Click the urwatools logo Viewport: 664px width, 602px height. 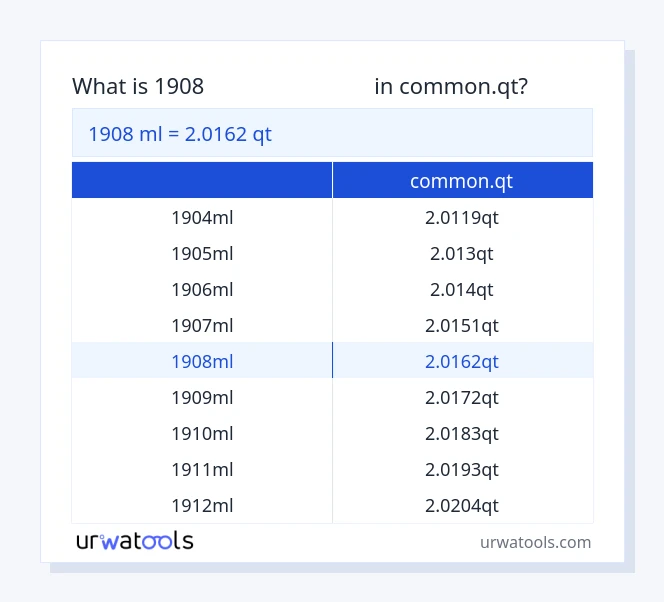pos(135,541)
